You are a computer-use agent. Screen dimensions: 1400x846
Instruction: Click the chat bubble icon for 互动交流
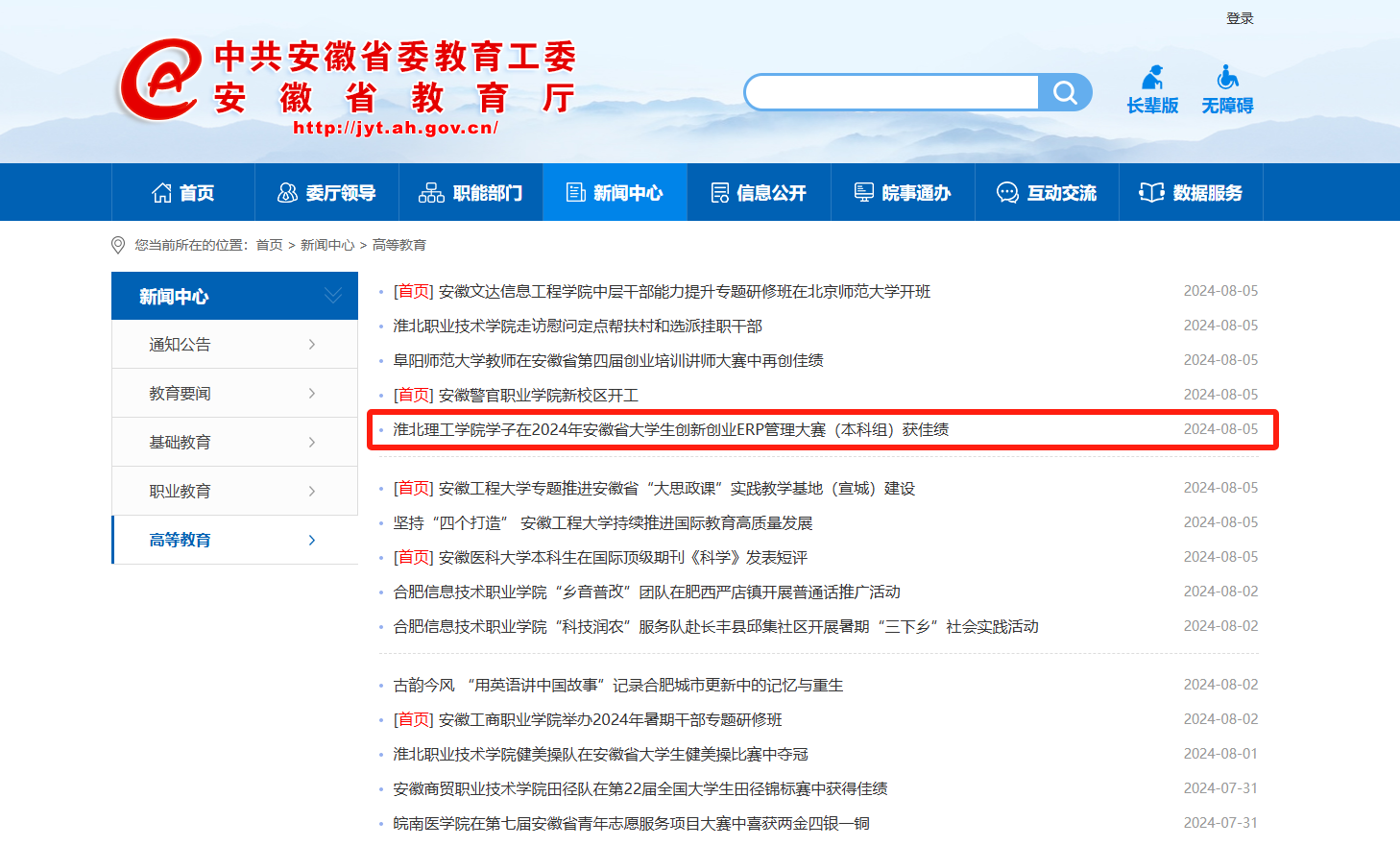[x=1007, y=193]
